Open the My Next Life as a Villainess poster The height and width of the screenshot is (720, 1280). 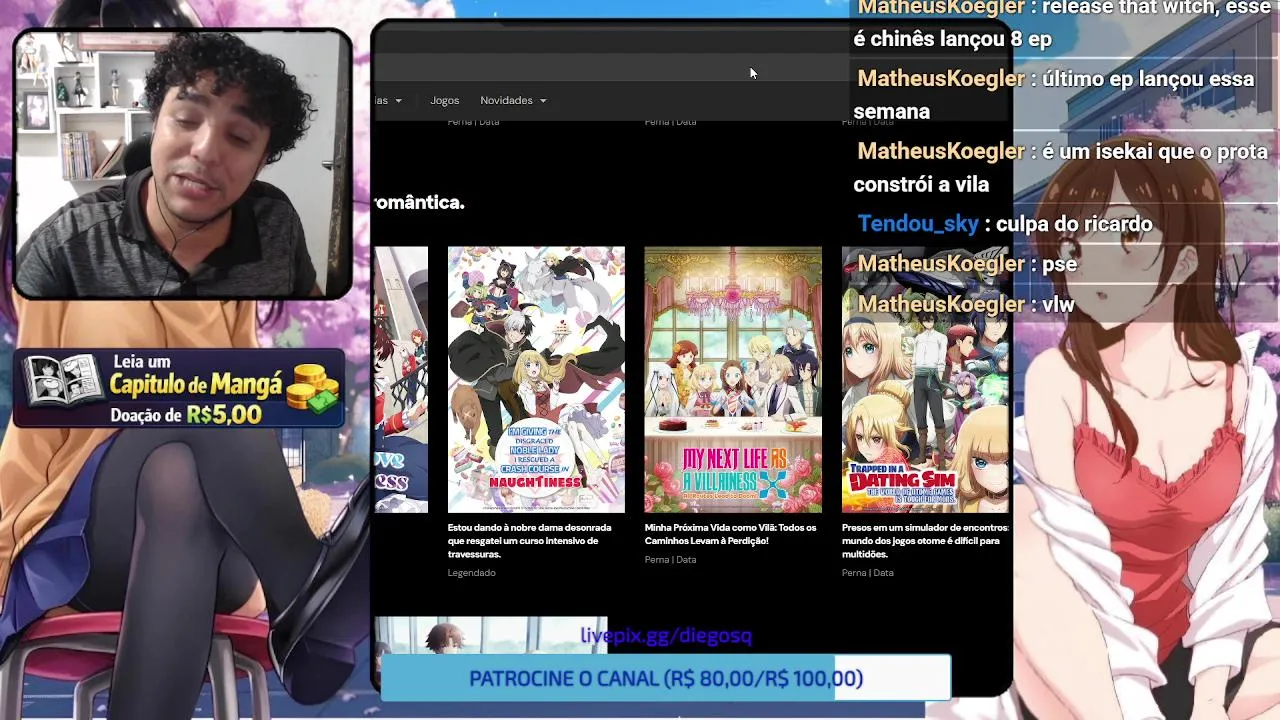point(733,379)
